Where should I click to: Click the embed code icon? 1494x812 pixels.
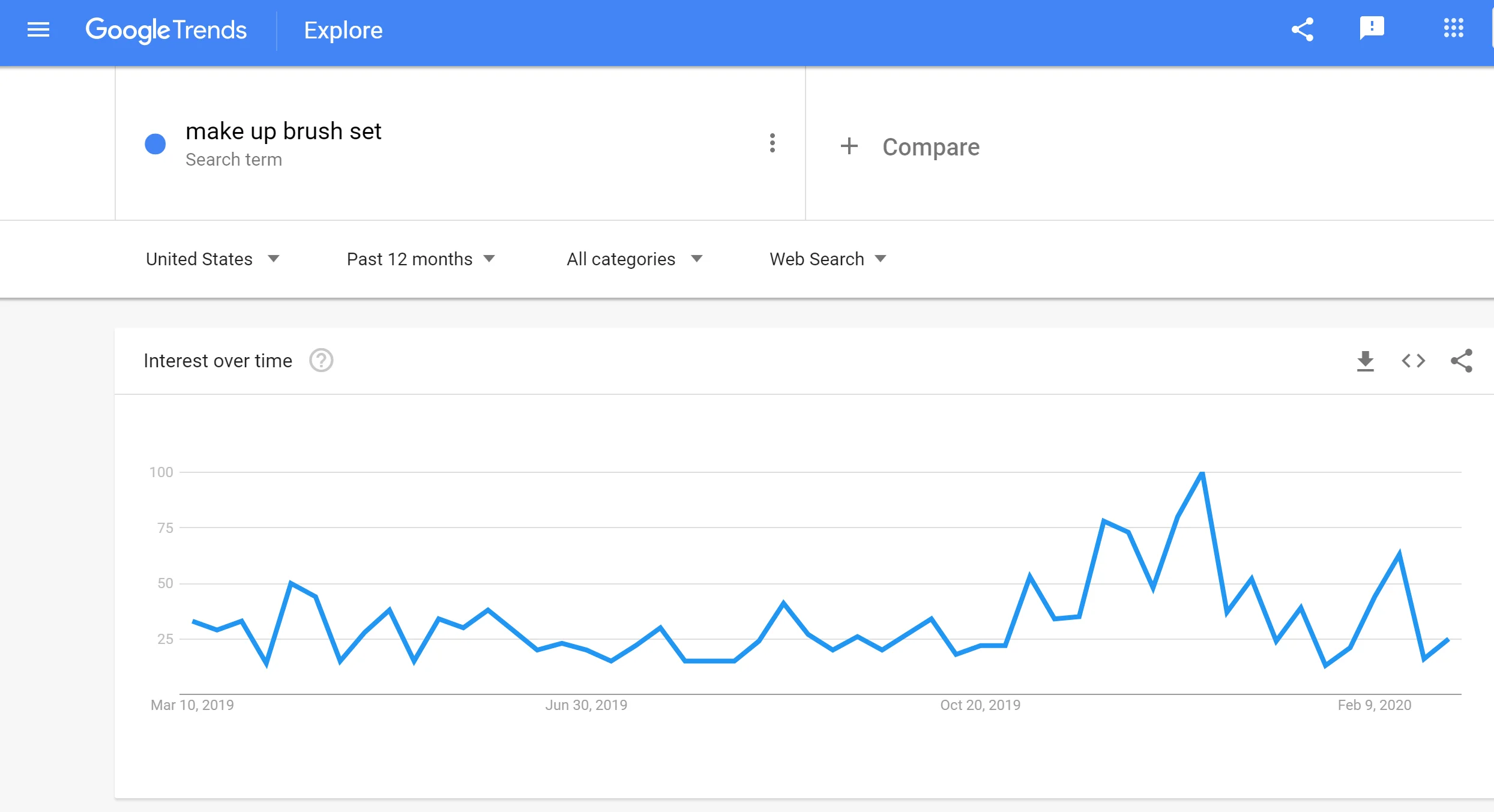pyautogui.click(x=1413, y=361)
